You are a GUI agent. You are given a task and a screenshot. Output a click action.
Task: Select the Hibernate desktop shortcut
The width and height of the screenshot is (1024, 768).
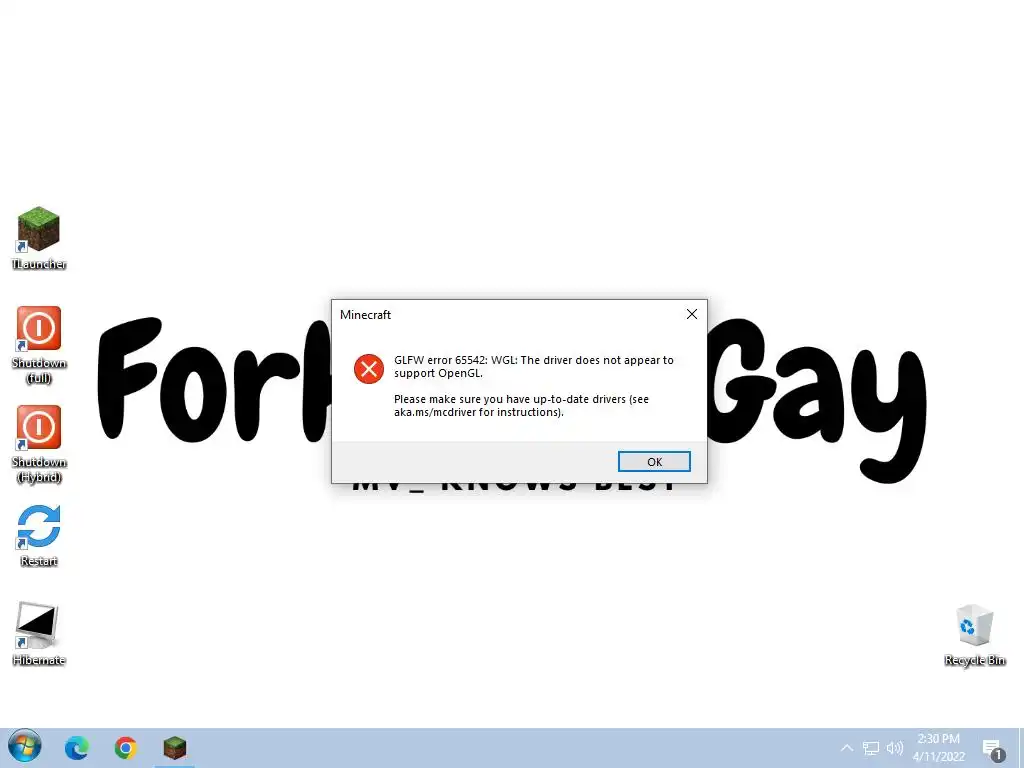[x=39, y=634]
